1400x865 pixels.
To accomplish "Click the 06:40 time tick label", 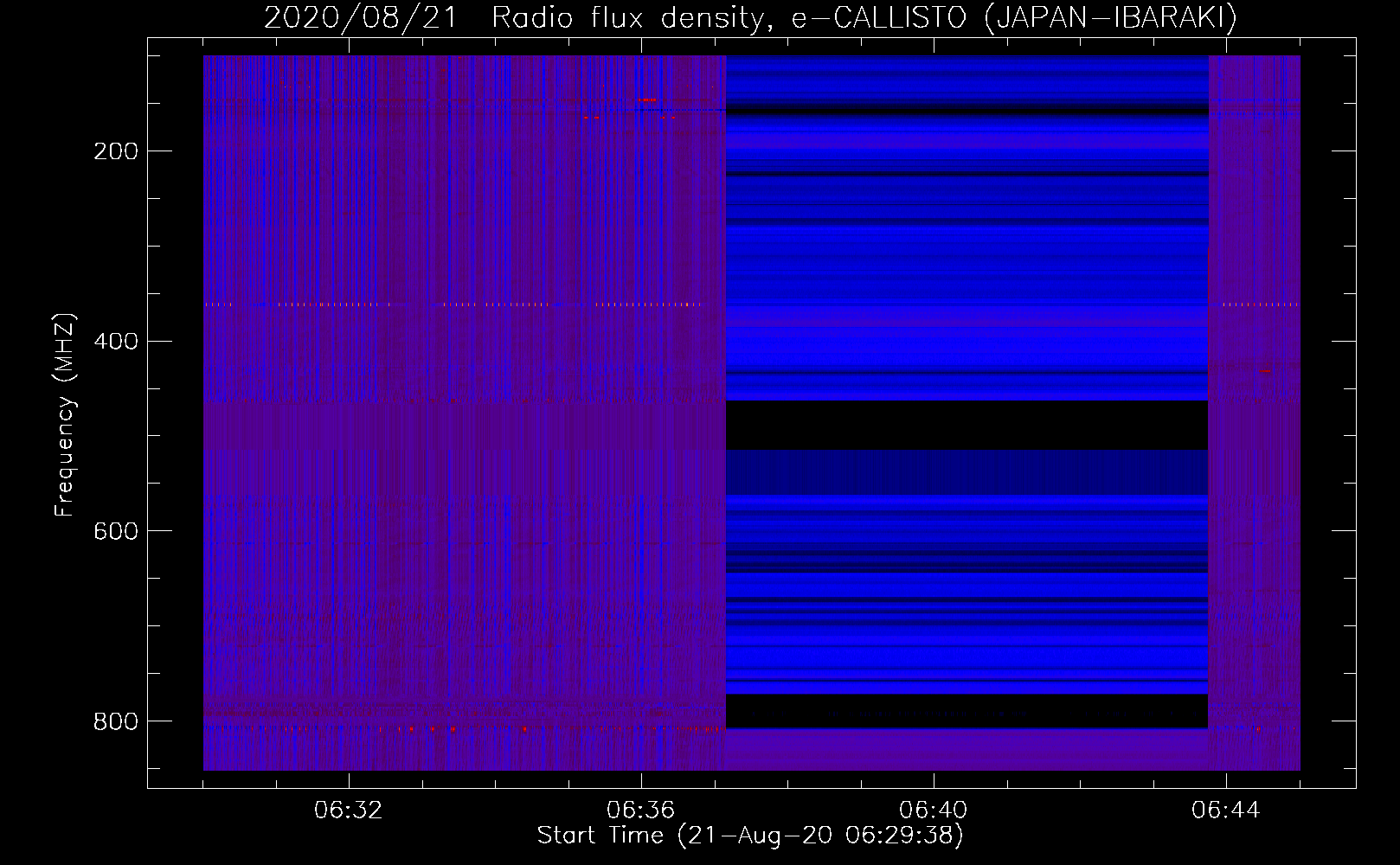I will 934,811.
